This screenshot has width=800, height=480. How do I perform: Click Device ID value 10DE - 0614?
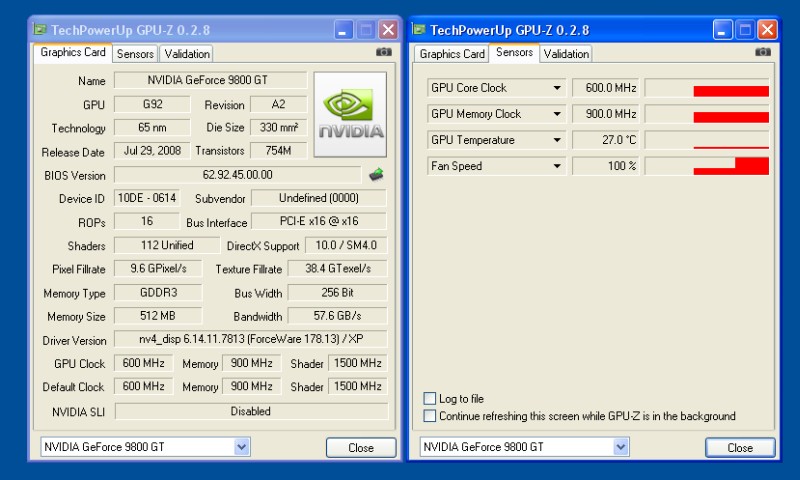147,198
